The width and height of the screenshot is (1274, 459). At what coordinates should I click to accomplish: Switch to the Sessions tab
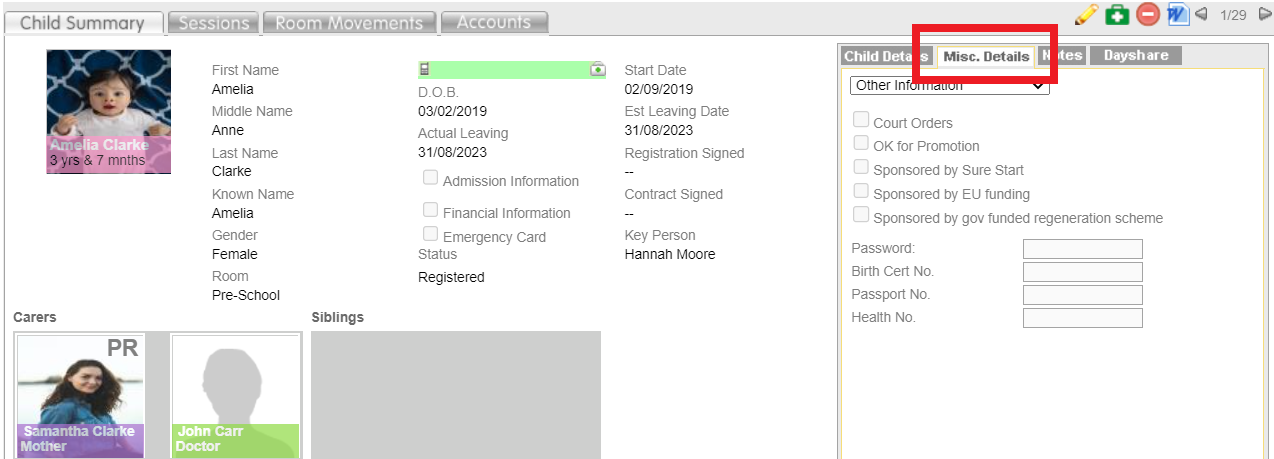click(x=213, y=22)
